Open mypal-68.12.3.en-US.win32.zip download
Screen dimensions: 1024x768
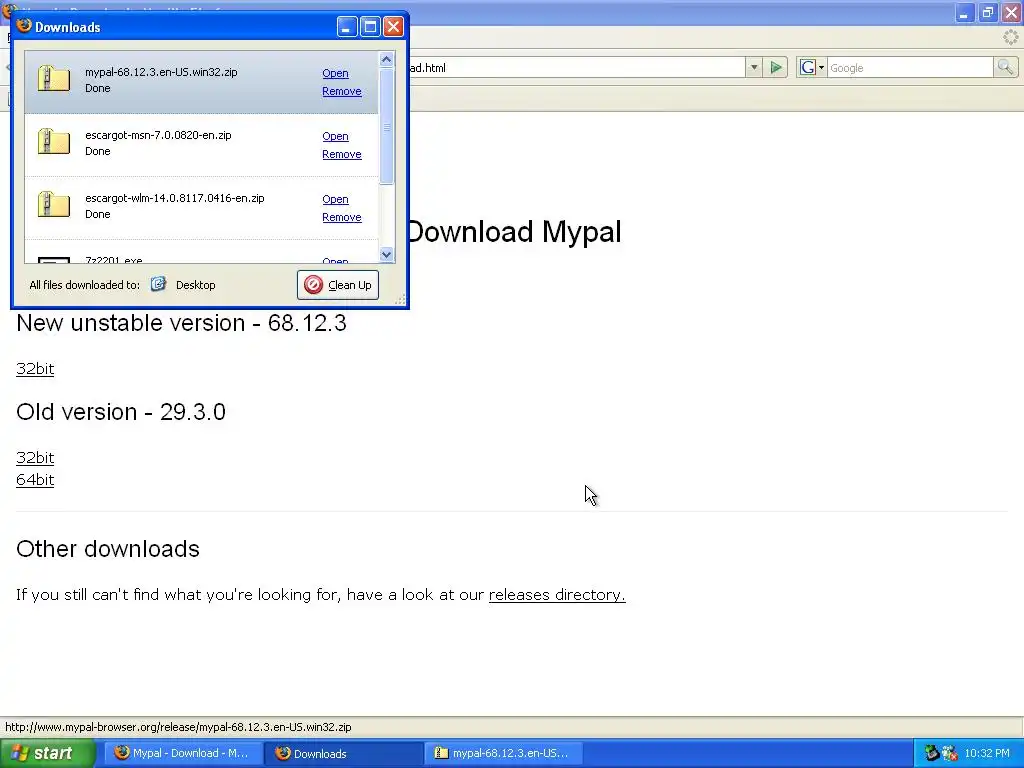335,73
